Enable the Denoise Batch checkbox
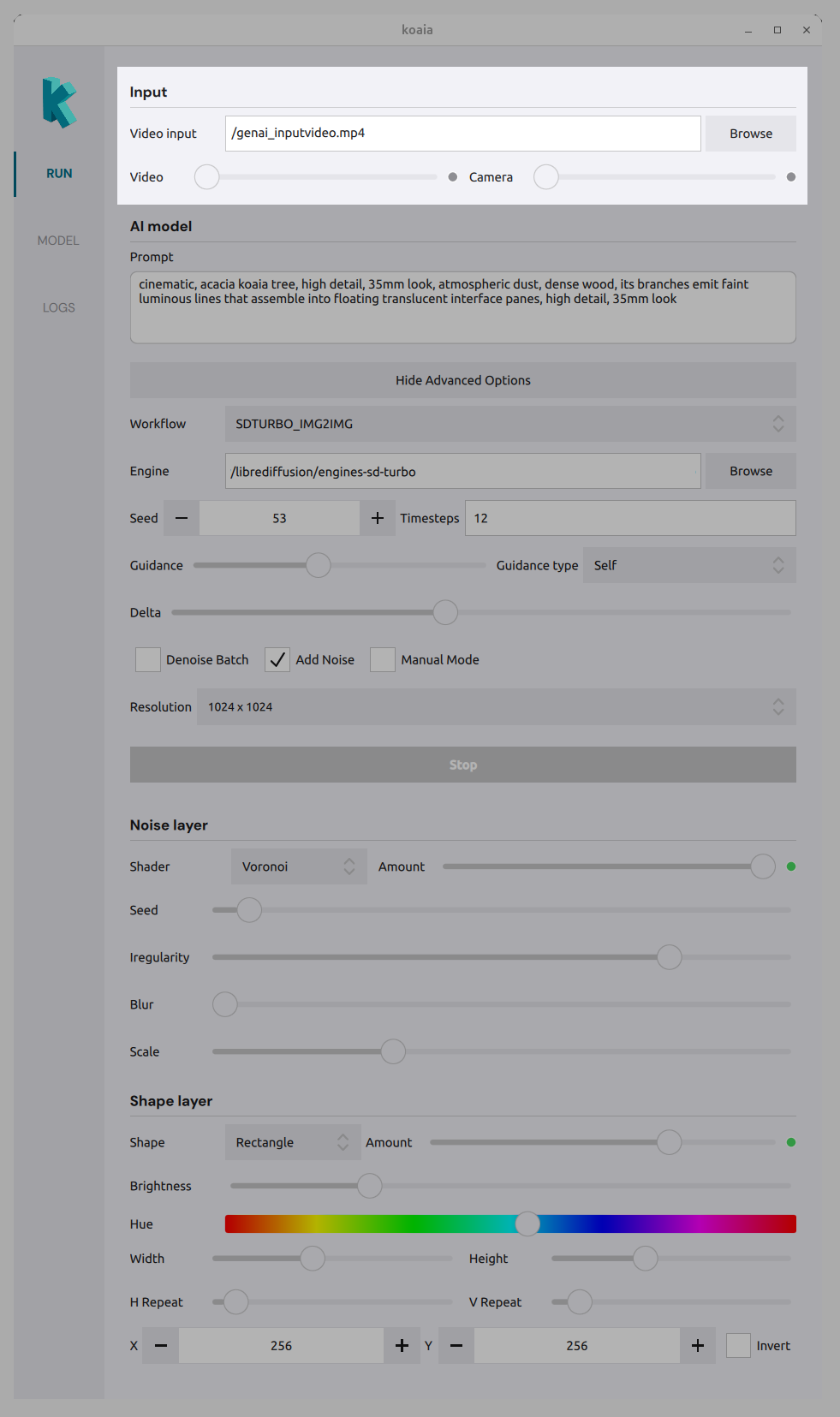Image resolution: width=840 pixels, height=1417 pixels. coord(148,660)
